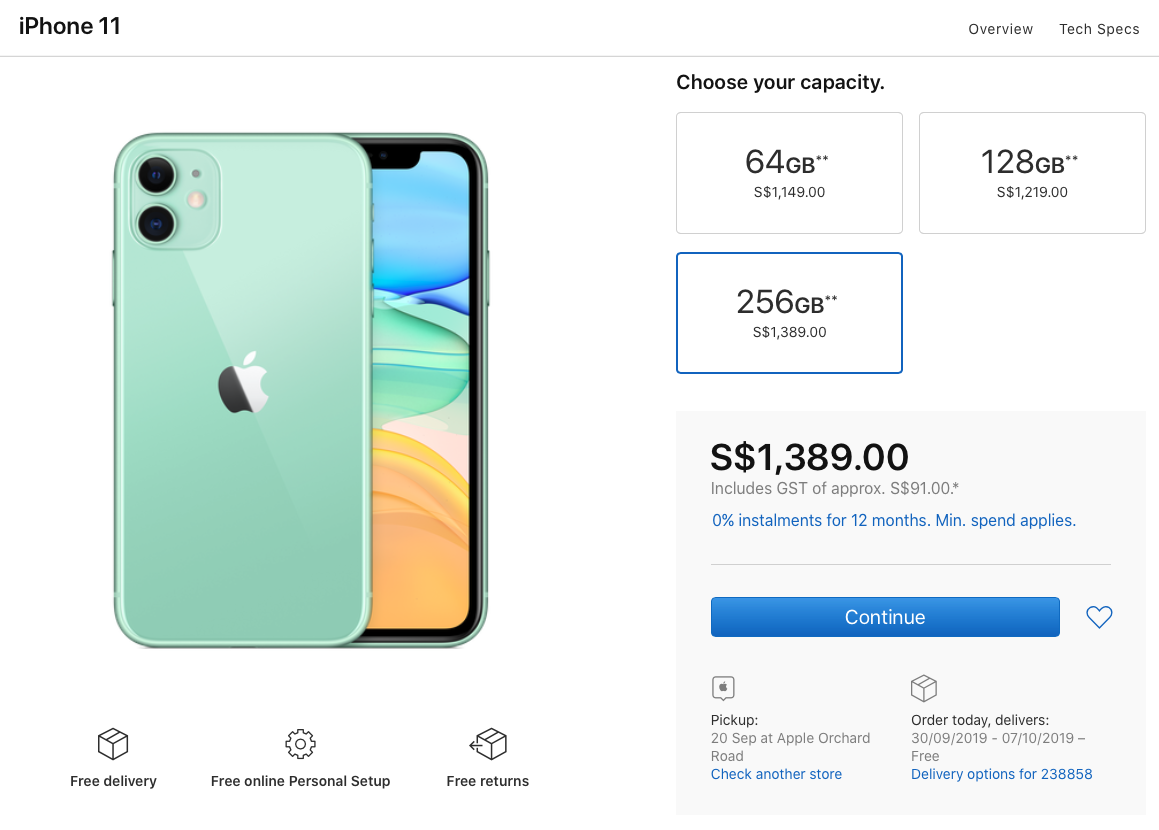Image resolution: width=1159 pixels, height=830 pixels.
Task: Open the Check another store link
Action: (x=776, y=773)
